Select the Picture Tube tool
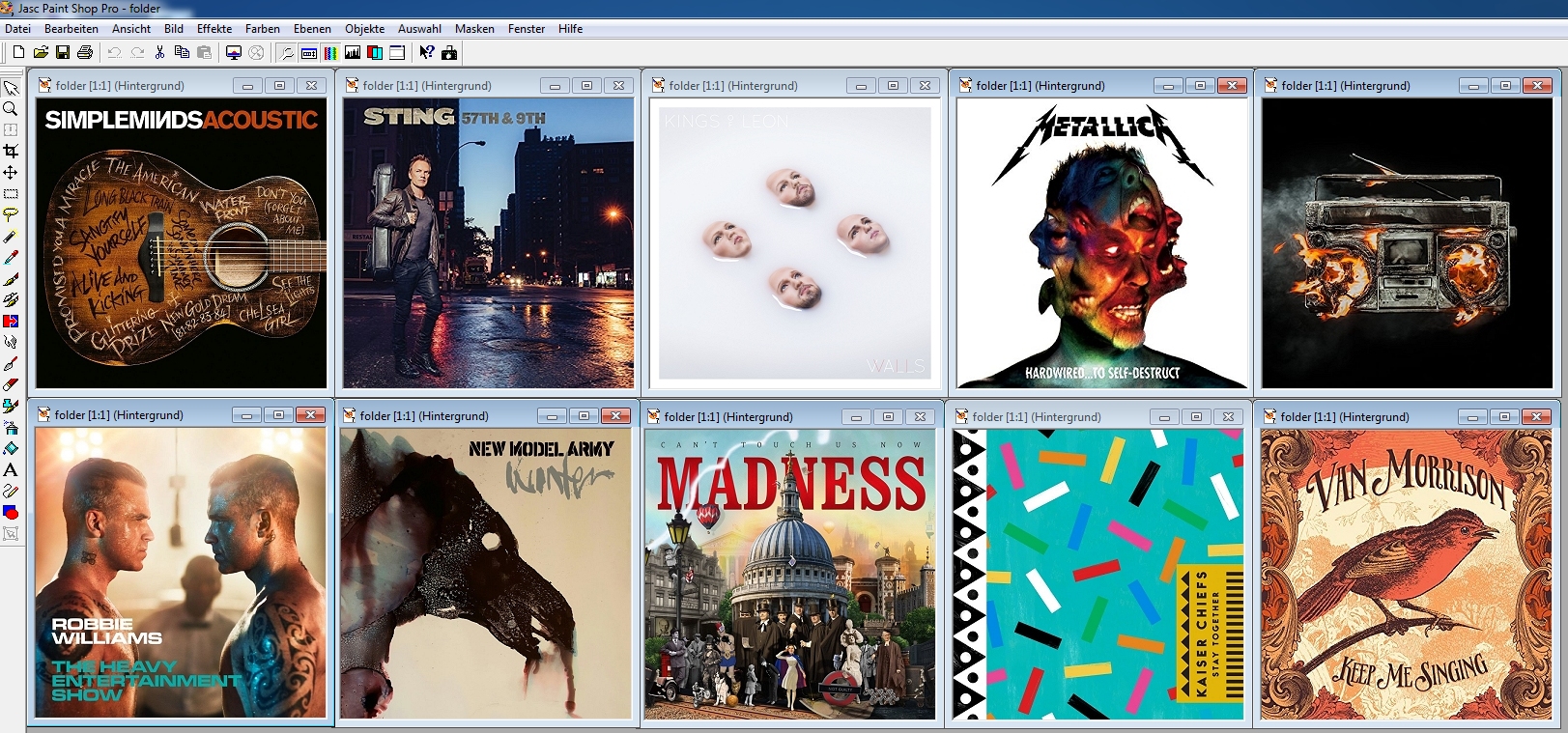This screenshot has width=1568, height=733. [x=11, y=407]
